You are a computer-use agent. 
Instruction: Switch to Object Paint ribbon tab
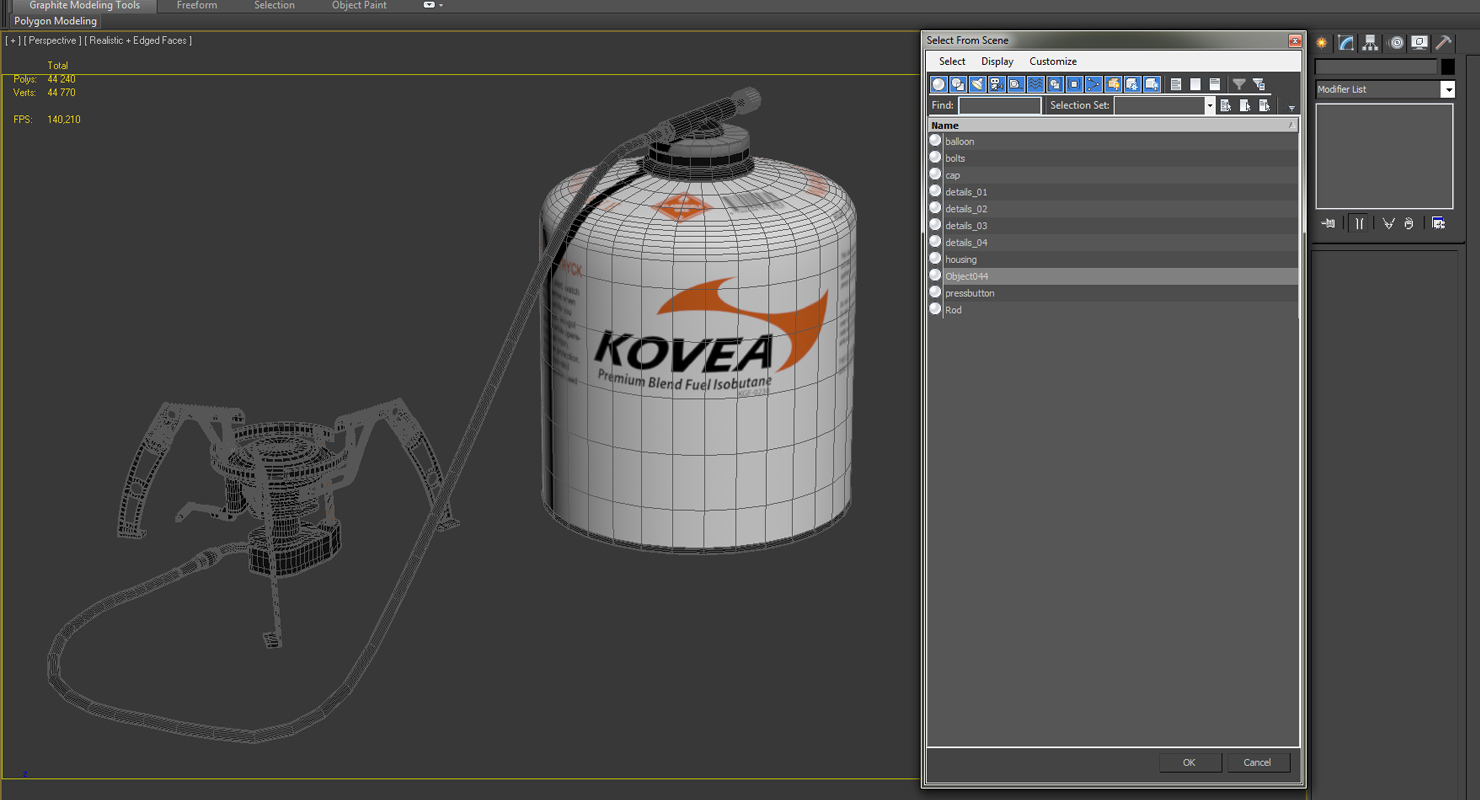pyautogui.click(x=359, y=5)
